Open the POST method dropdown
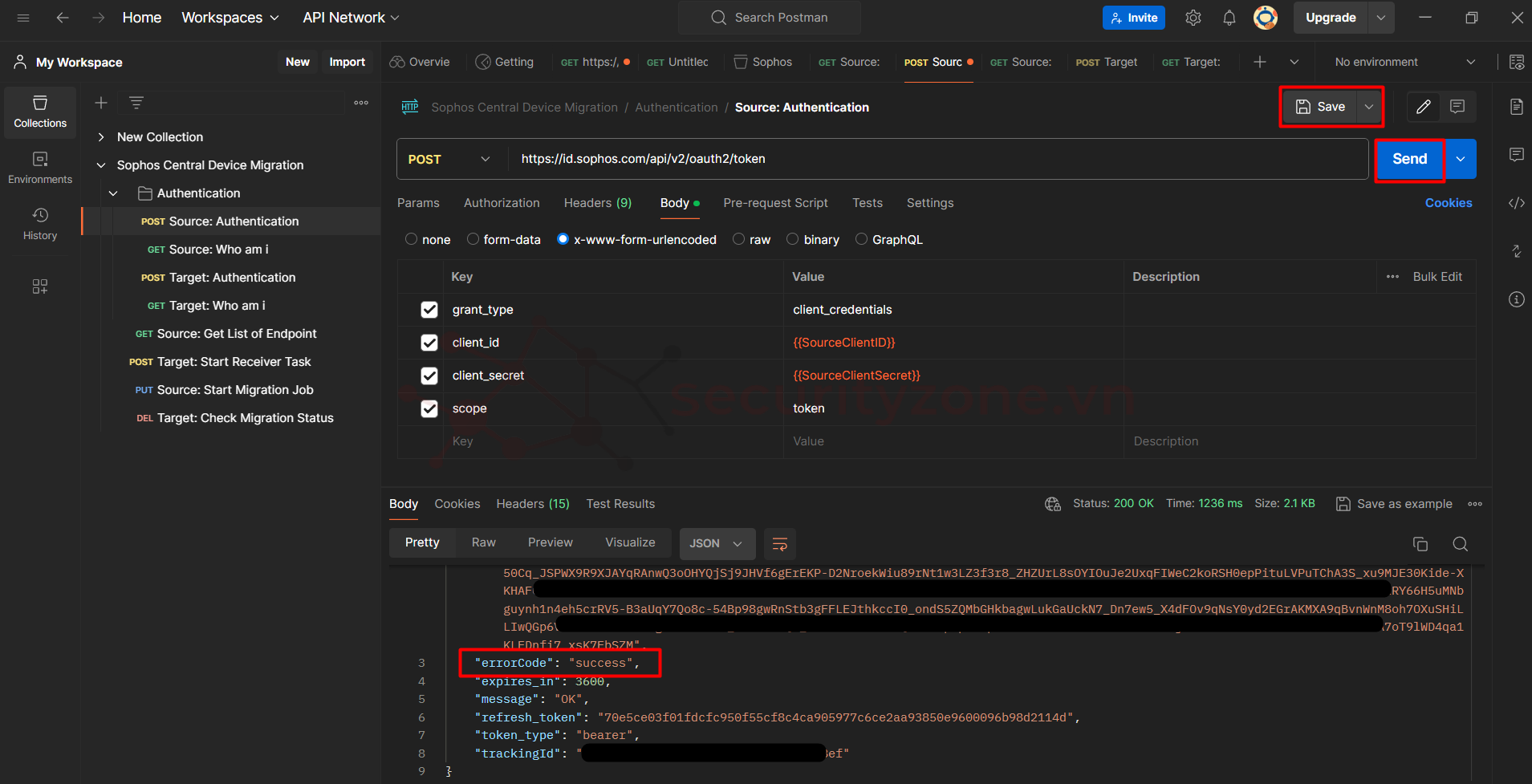 (449, 159)
